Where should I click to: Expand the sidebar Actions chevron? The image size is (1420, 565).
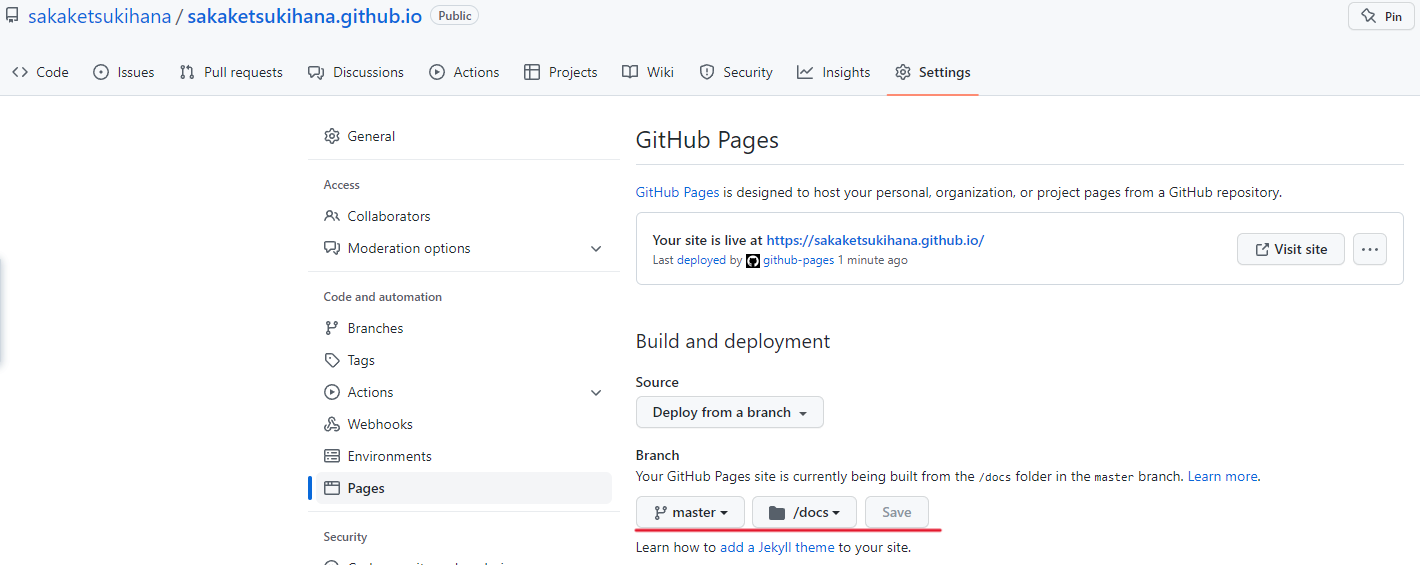tap(596, 392)
